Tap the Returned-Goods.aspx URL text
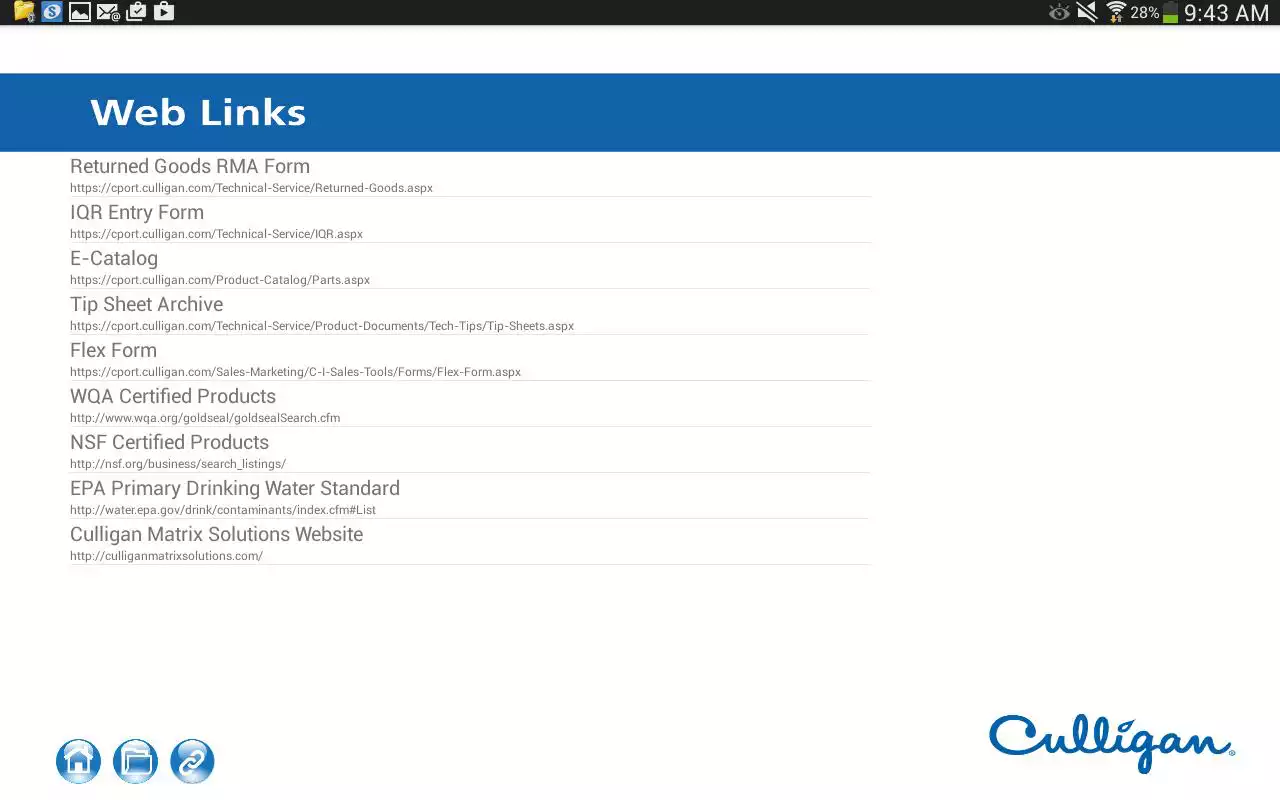Viewport: 1280px width, 800px height. coord(251,188)
